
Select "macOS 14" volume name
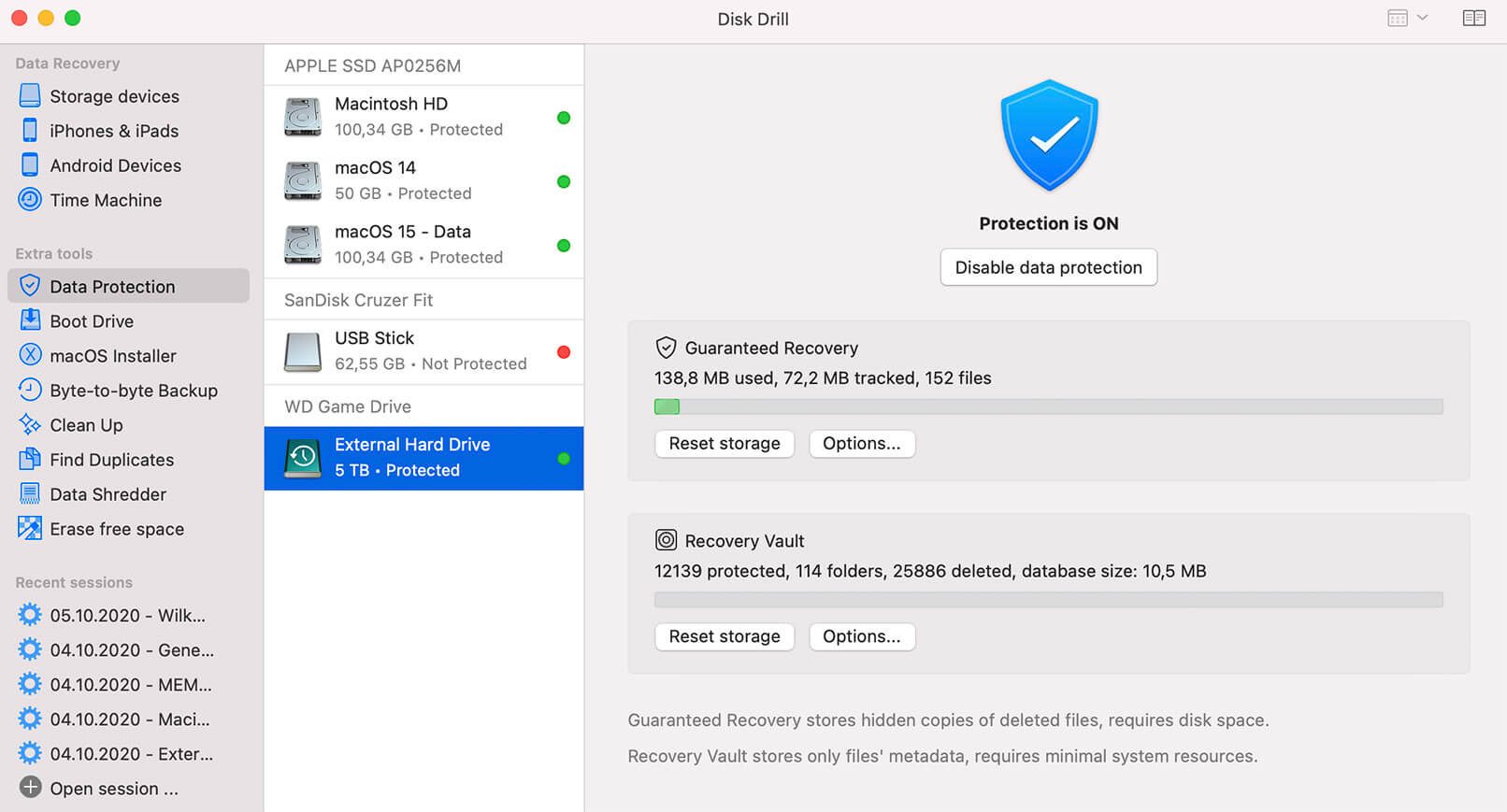(375, 167)
